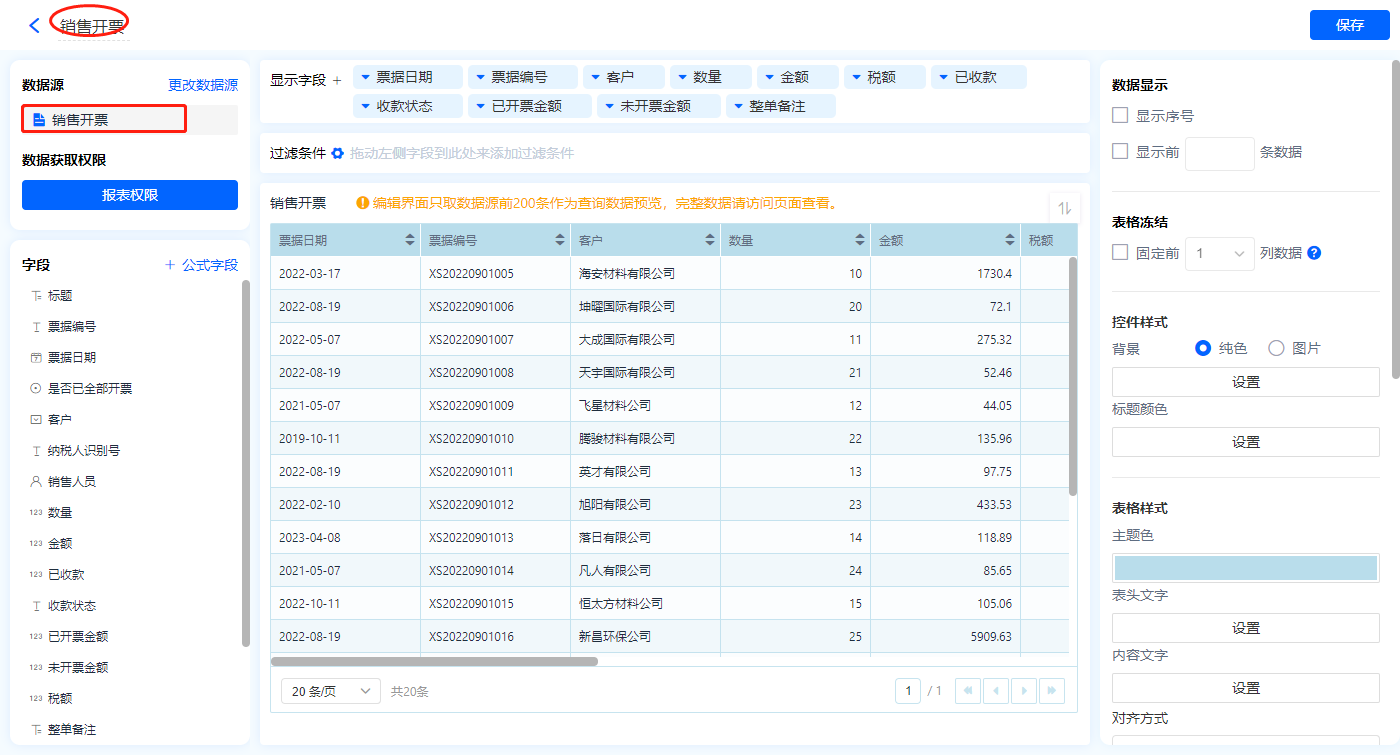This screenshot has width=1400, height=755.
Task: Click the back arrow icon
Action: click(35, 26)
